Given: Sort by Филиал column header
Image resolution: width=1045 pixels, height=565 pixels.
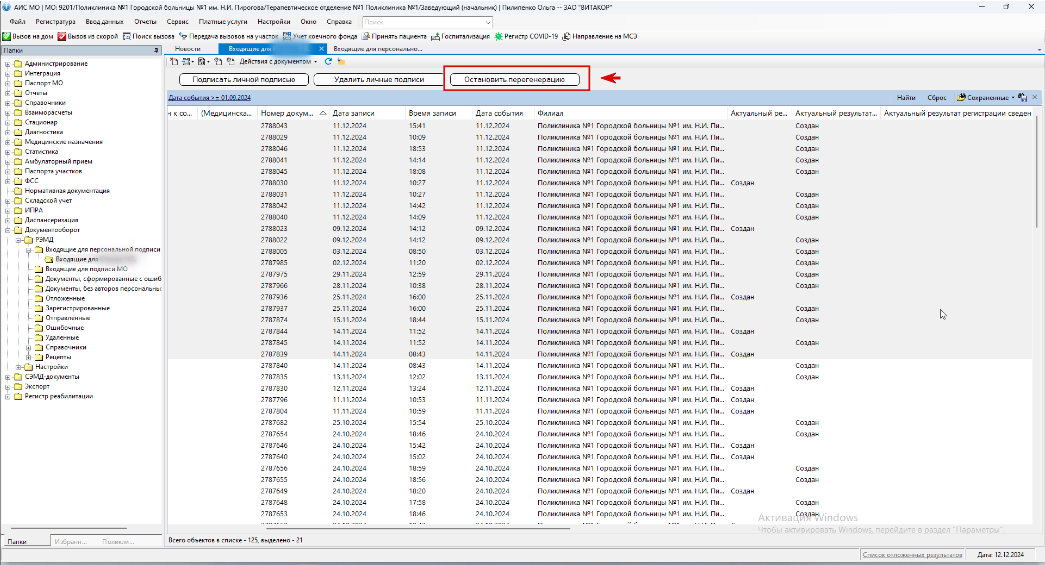Looking at the screenshot, I should point(630,113).
